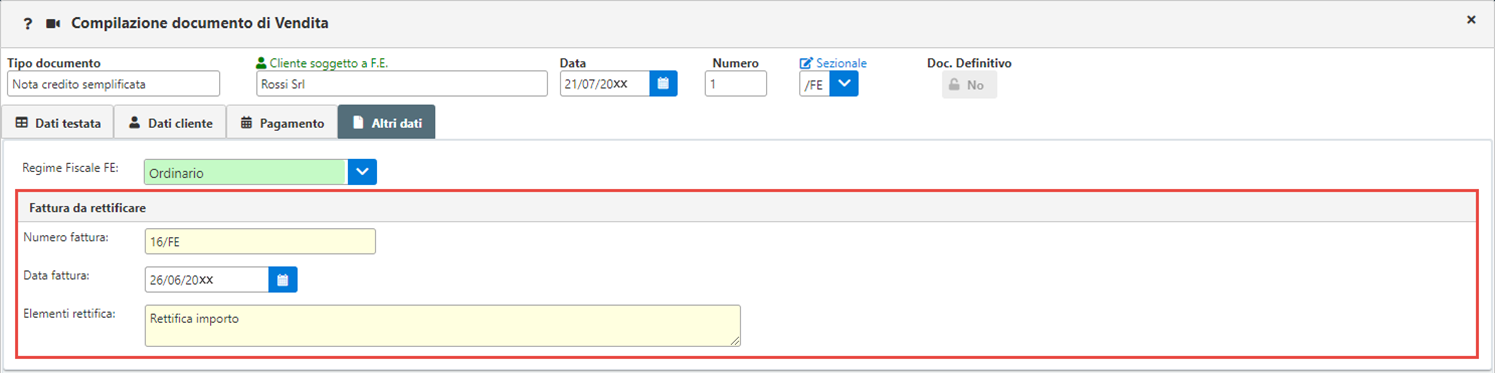Screen dimensions: 1495x373
Task: Toggle the Doc. Definitivo No switch
Action: click(x=969, y=85)
